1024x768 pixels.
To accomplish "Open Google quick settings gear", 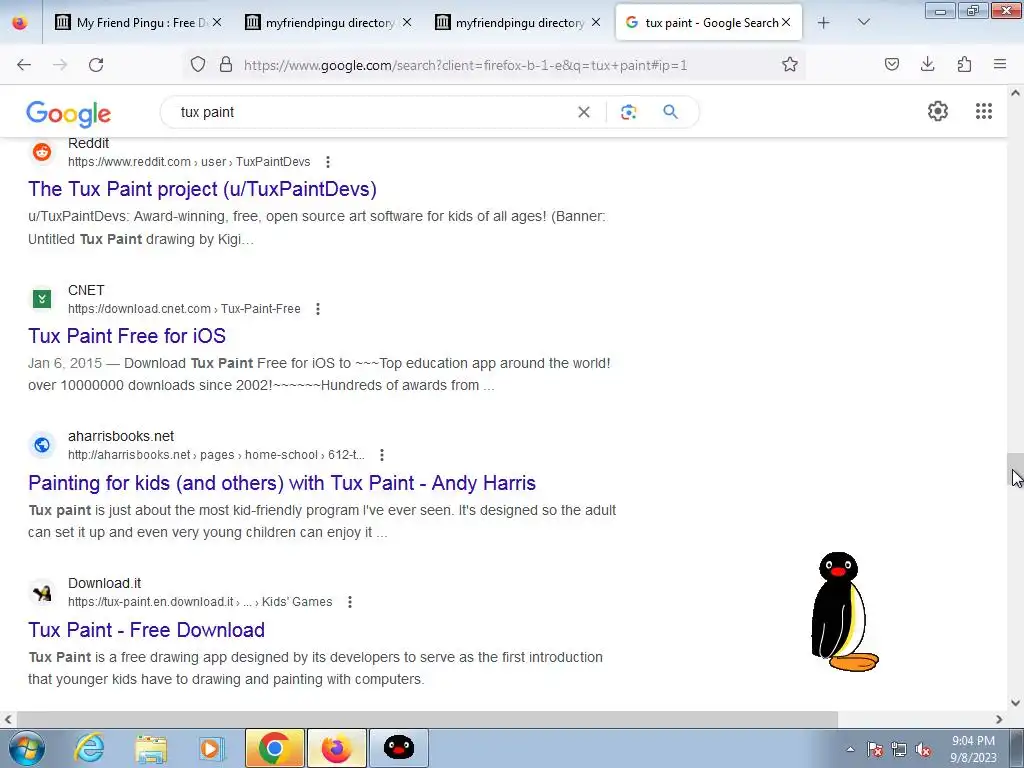I will 938,111.
